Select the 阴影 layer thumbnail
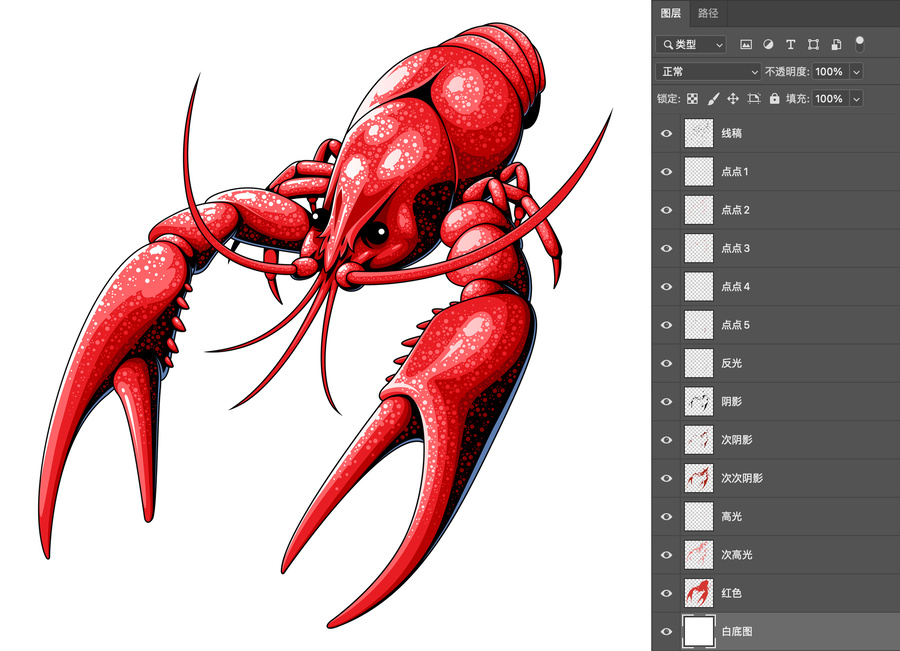 point(699,402)
